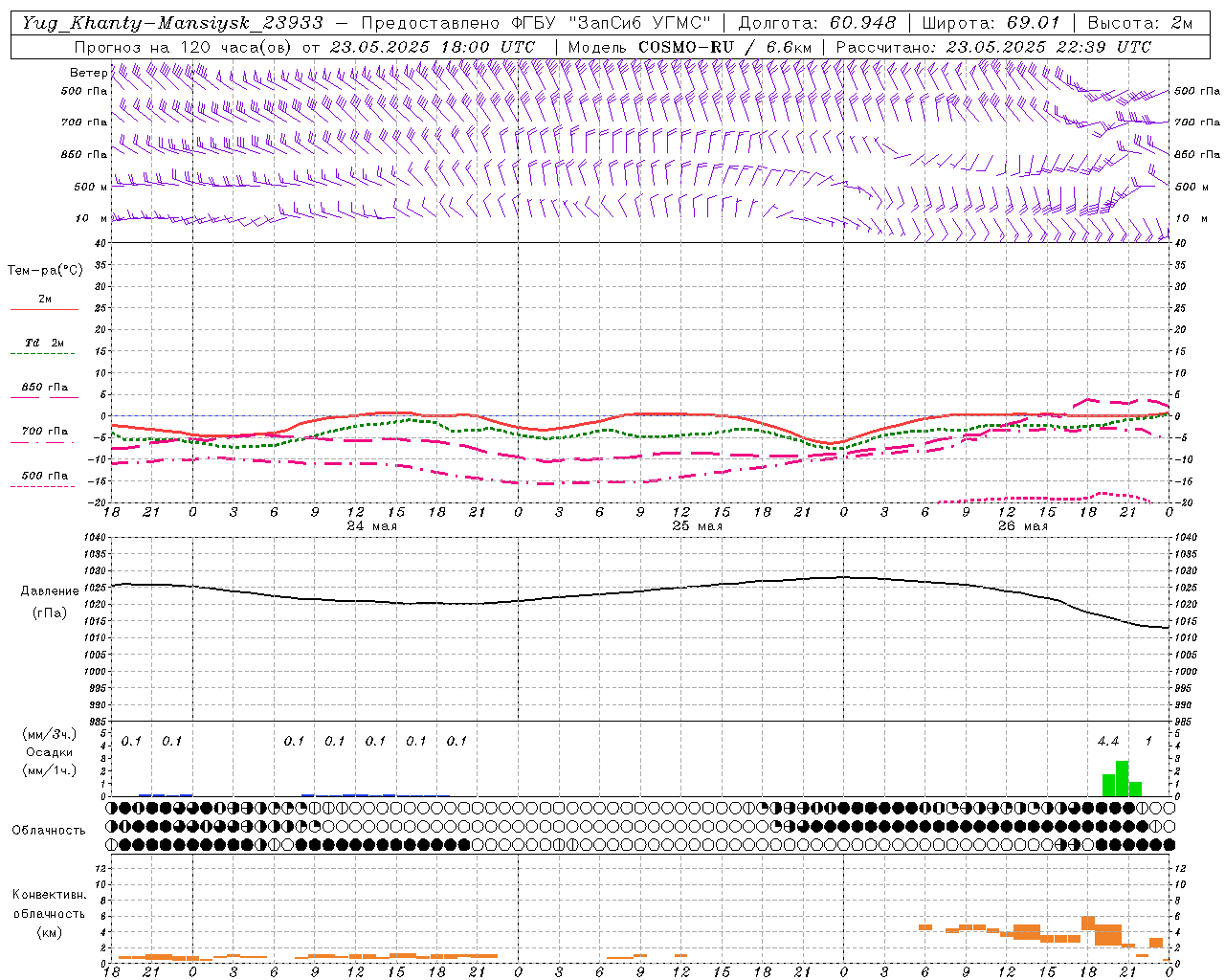Click the Рассчитано: 23.05.2025 22:39 UTC timestamp

[x=993, y=47]
